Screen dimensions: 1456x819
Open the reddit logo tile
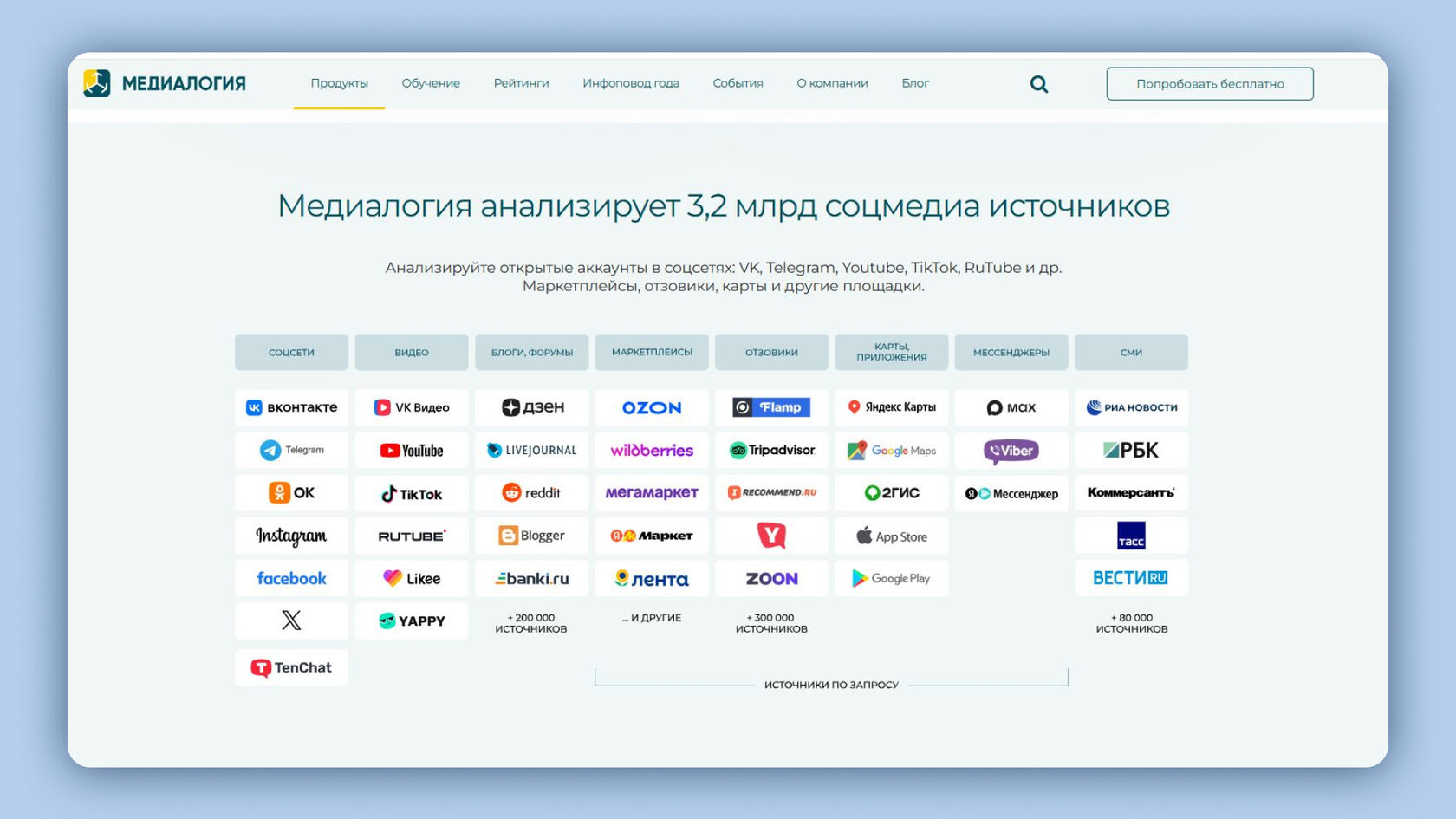pyautogui.click(x=532, y=492)
